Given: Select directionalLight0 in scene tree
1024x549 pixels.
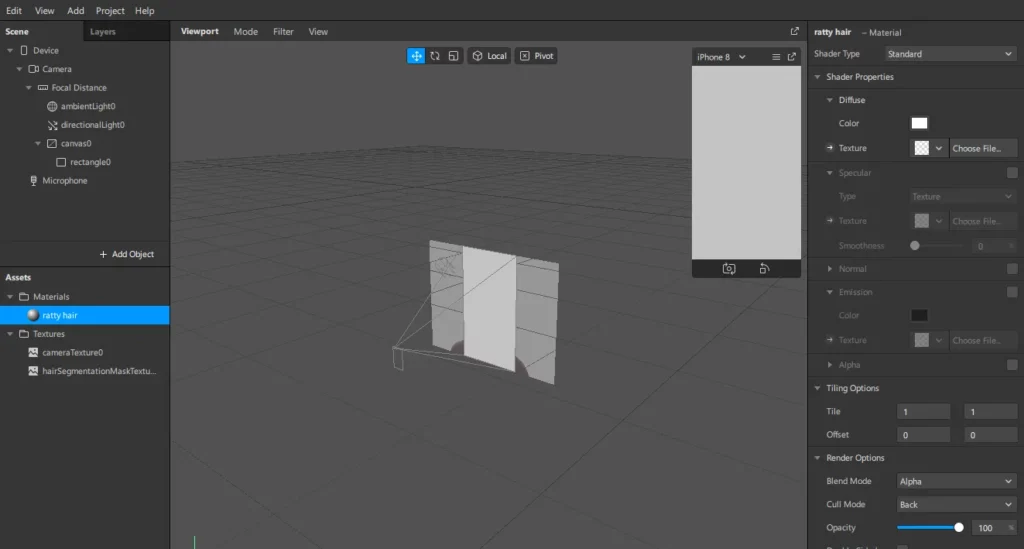Looking at the screenshot, I should tap(92, 125).
